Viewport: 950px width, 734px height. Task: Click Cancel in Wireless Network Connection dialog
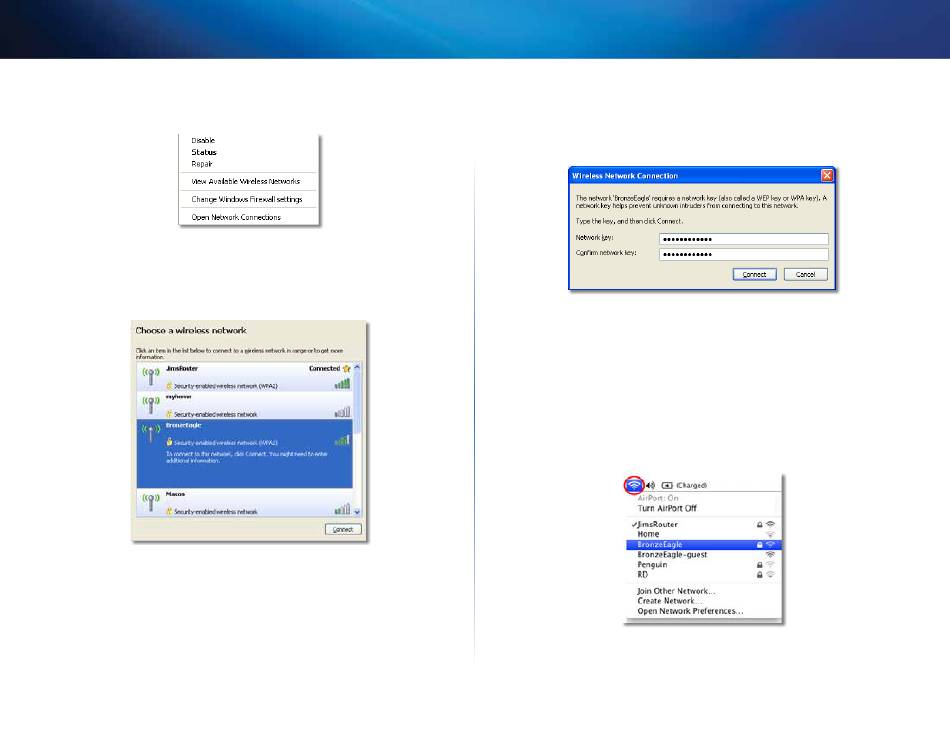coord(805,275)
